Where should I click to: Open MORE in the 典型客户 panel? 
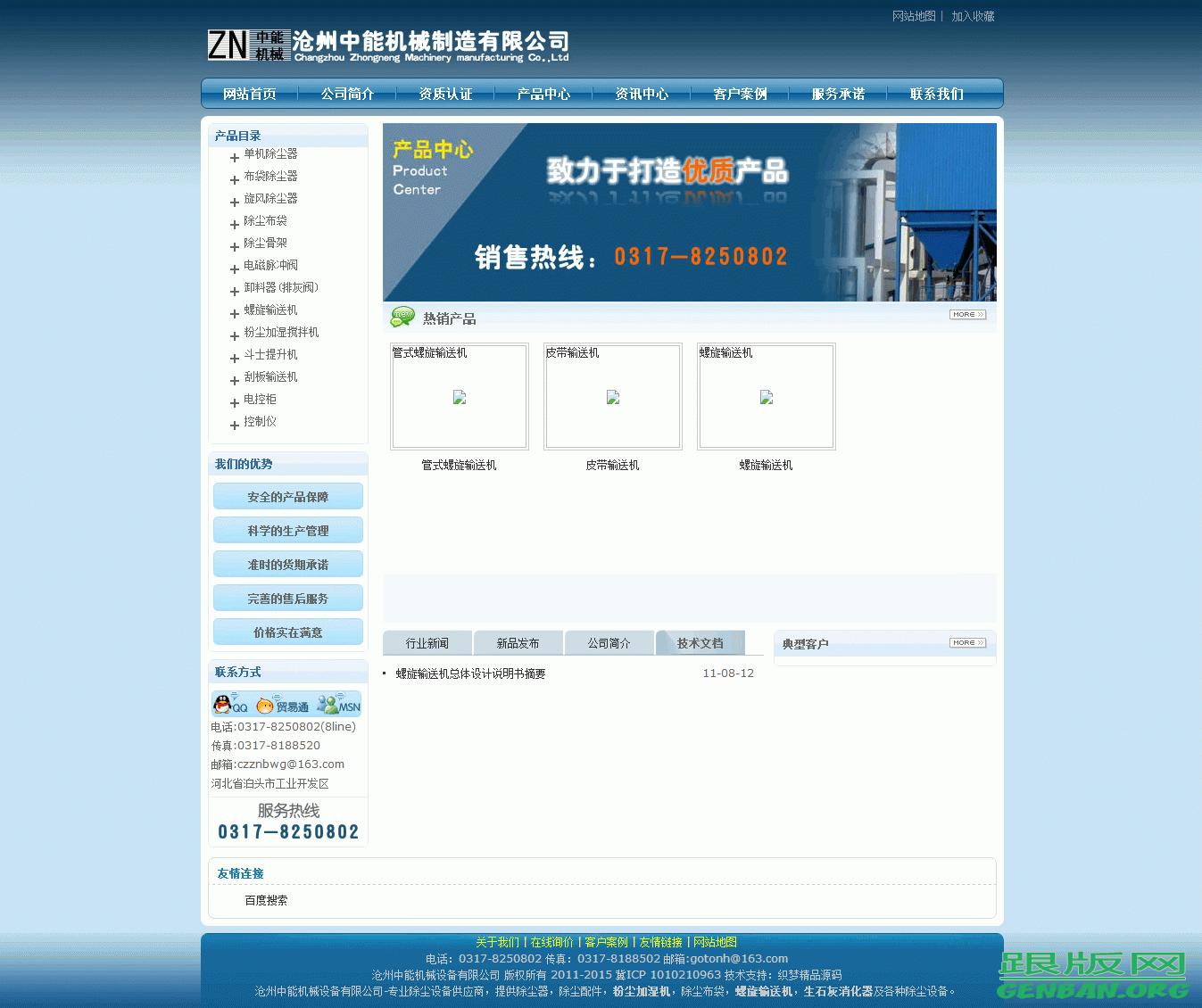967,642
